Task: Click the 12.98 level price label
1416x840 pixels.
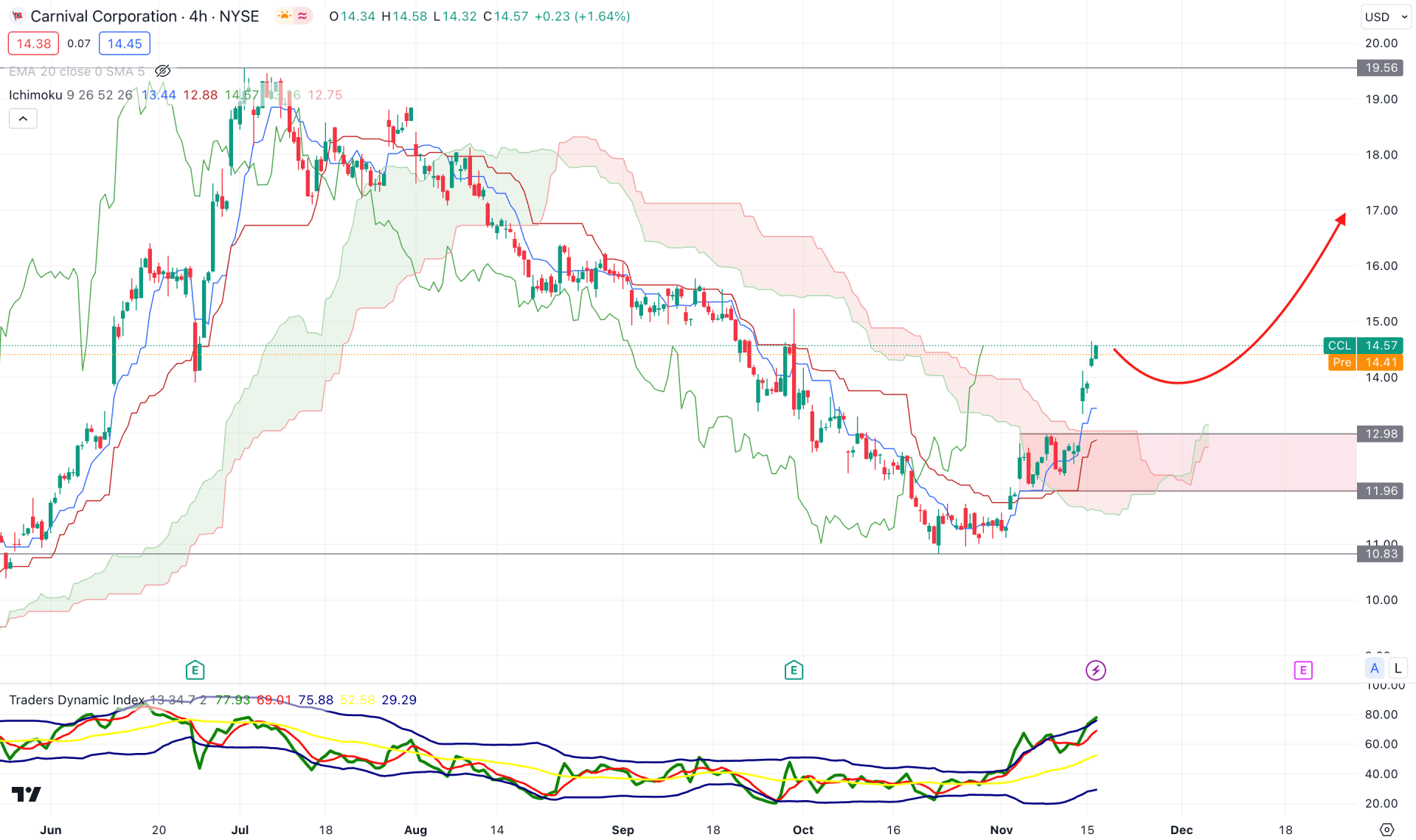Action: (x=1380, y=434)
